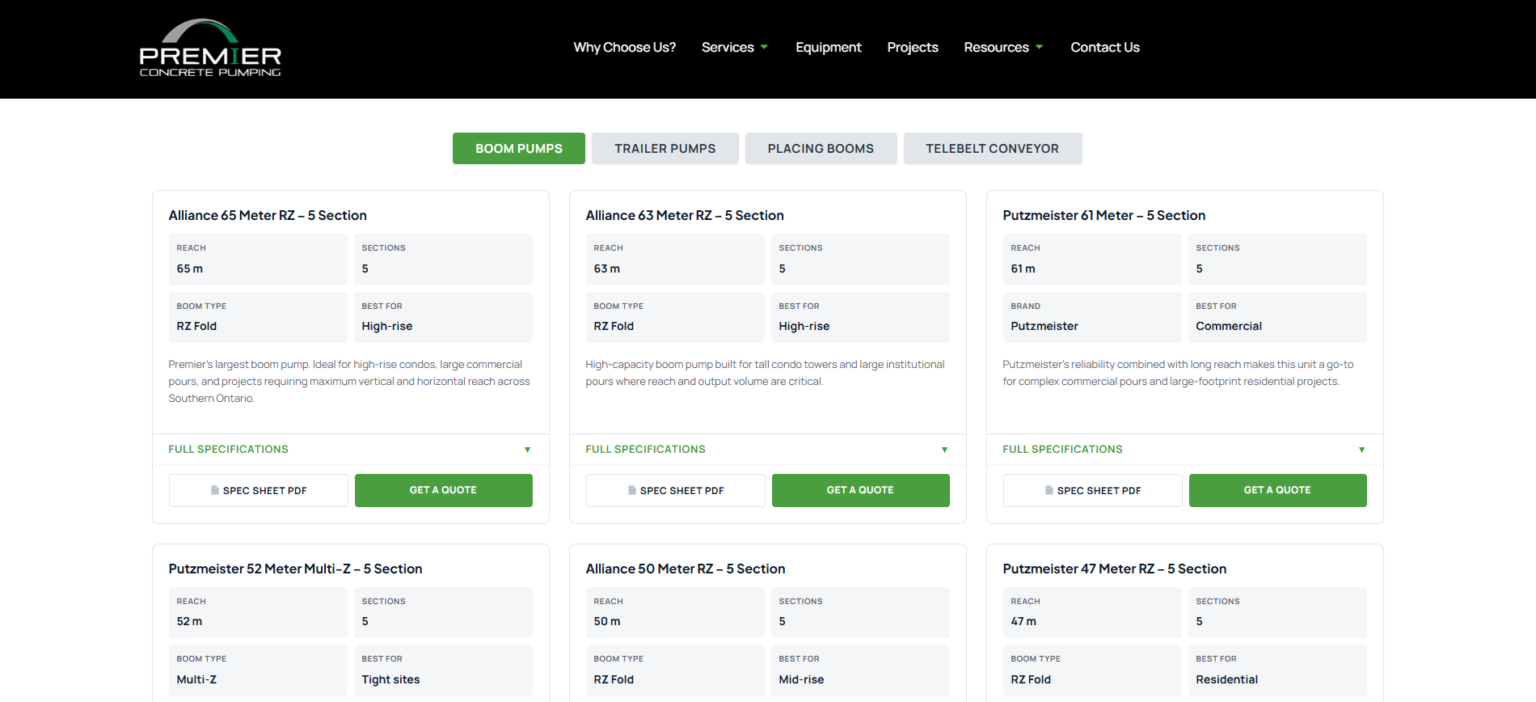Click the Putzmeister brand value
The height and width of the screenshot is (702, 1536).
point(1045,326)
